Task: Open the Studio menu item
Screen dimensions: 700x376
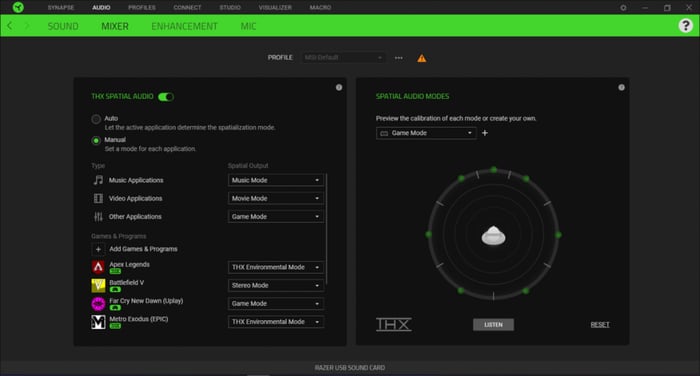Action: coord(230,8)
